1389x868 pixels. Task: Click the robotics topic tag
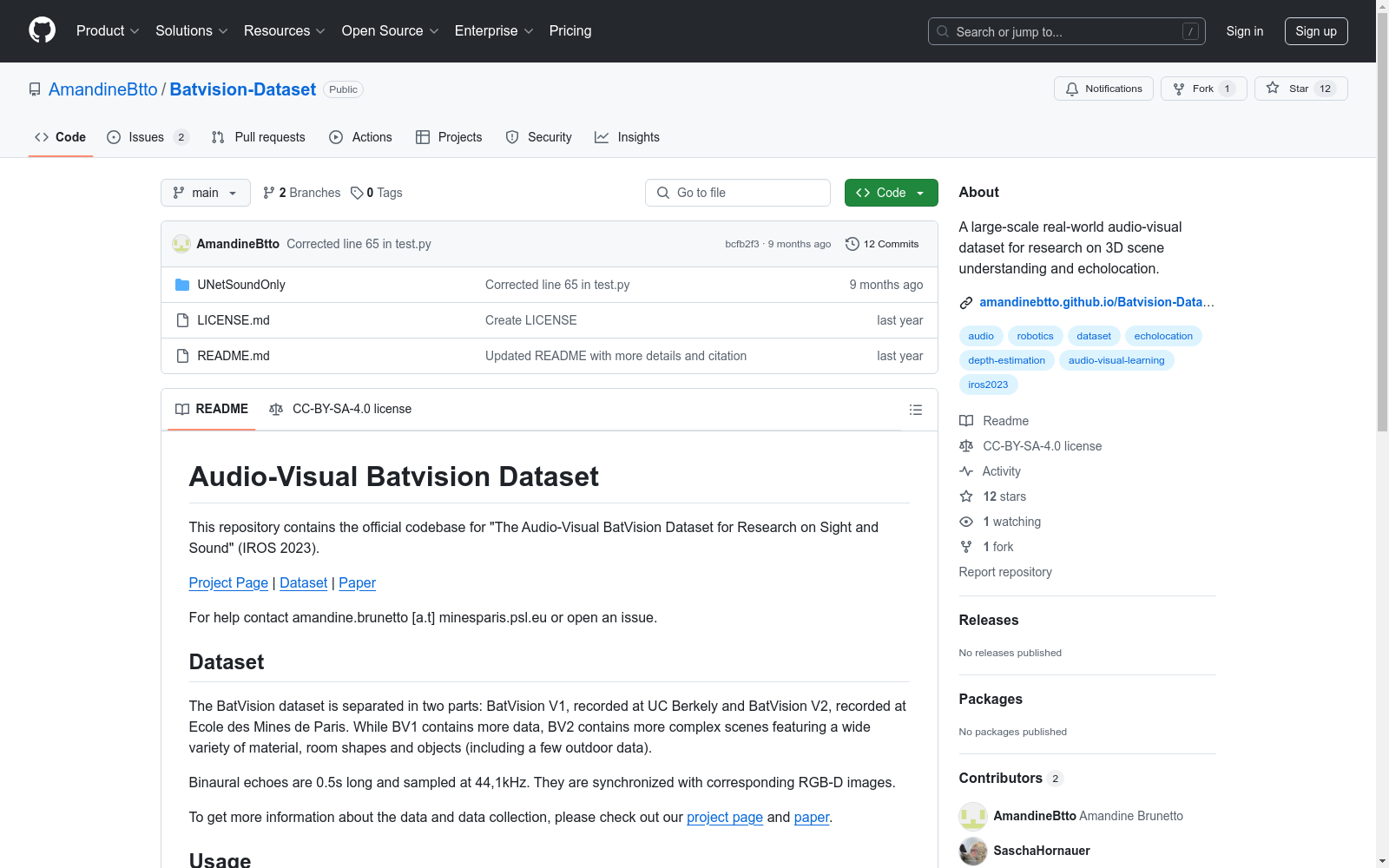pos(1035,336)
